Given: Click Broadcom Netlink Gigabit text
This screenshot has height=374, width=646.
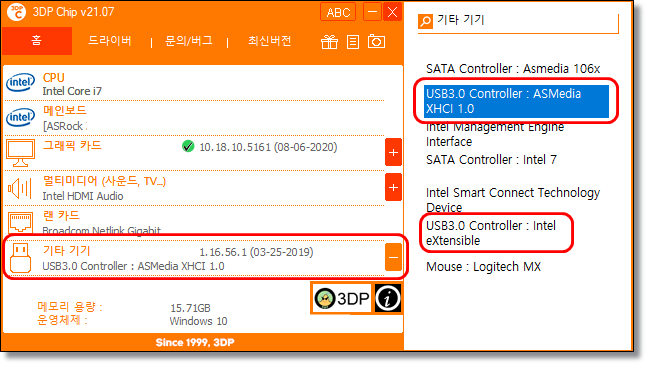Looking at the screenshot, I should click(101, 231).
